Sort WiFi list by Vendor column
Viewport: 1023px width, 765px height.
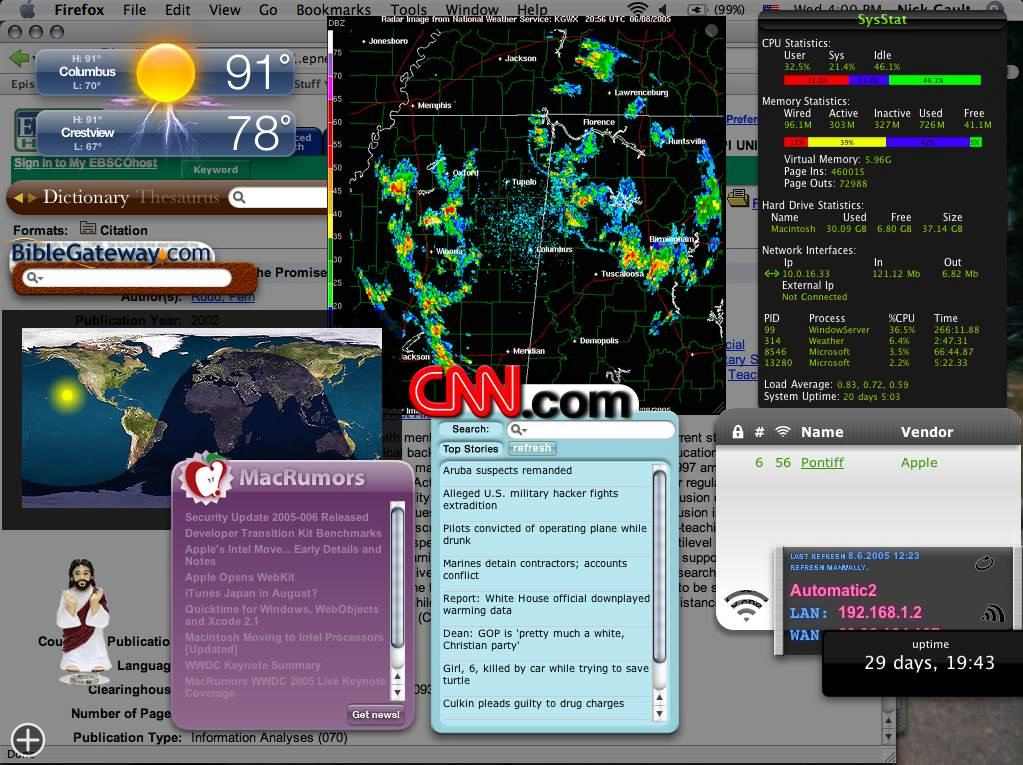click(x=926, y=432)
